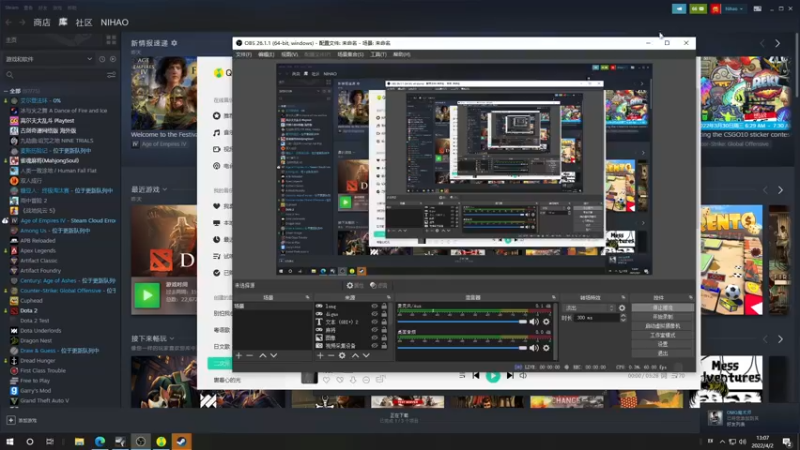
Task: Open OBS 设置 button in controls
Action: pyautogui.click(x=663, y=344)
